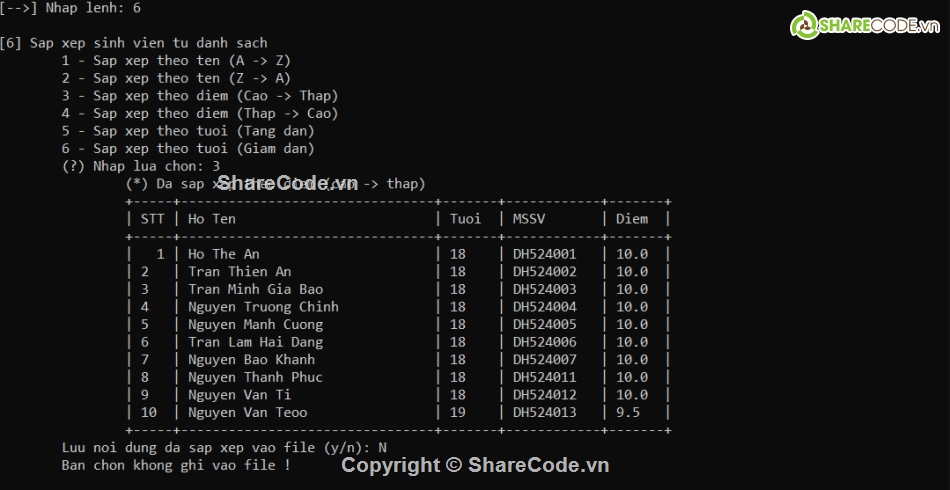Select the name "Nguyen Van Teoo"
950x490 pixels.
247,412
